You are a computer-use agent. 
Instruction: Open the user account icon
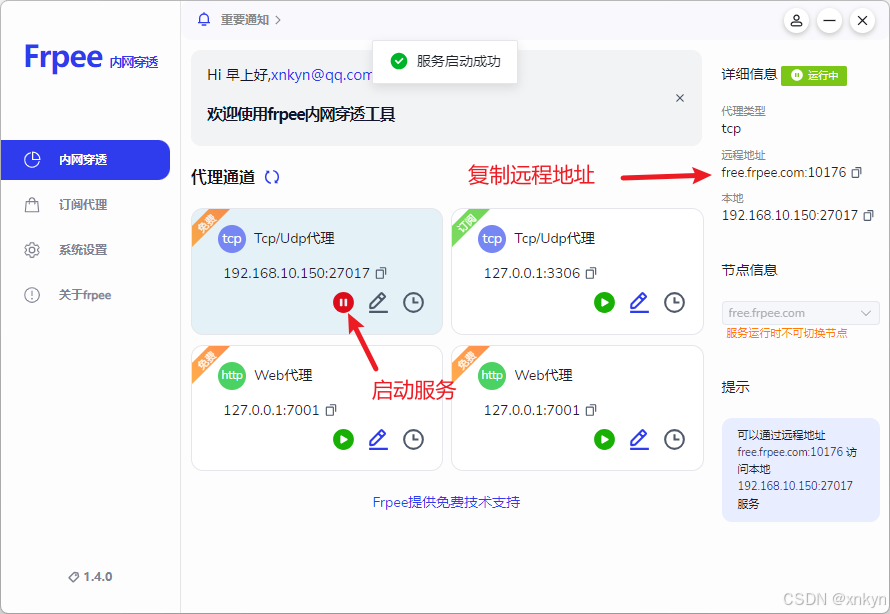796,21
